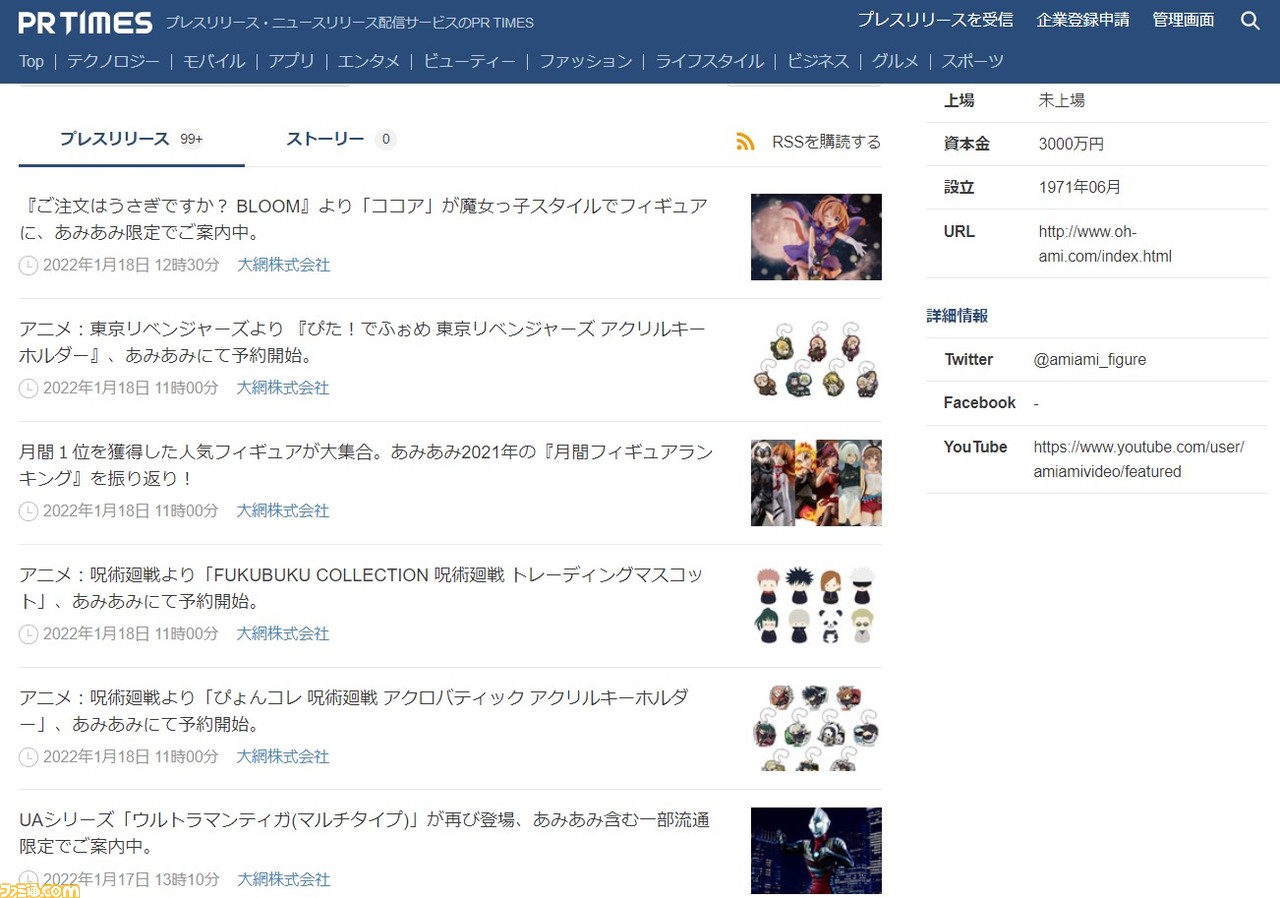This screenshot has width=1280, height=898.
Task: Open グルメ category
Action: 895,61
